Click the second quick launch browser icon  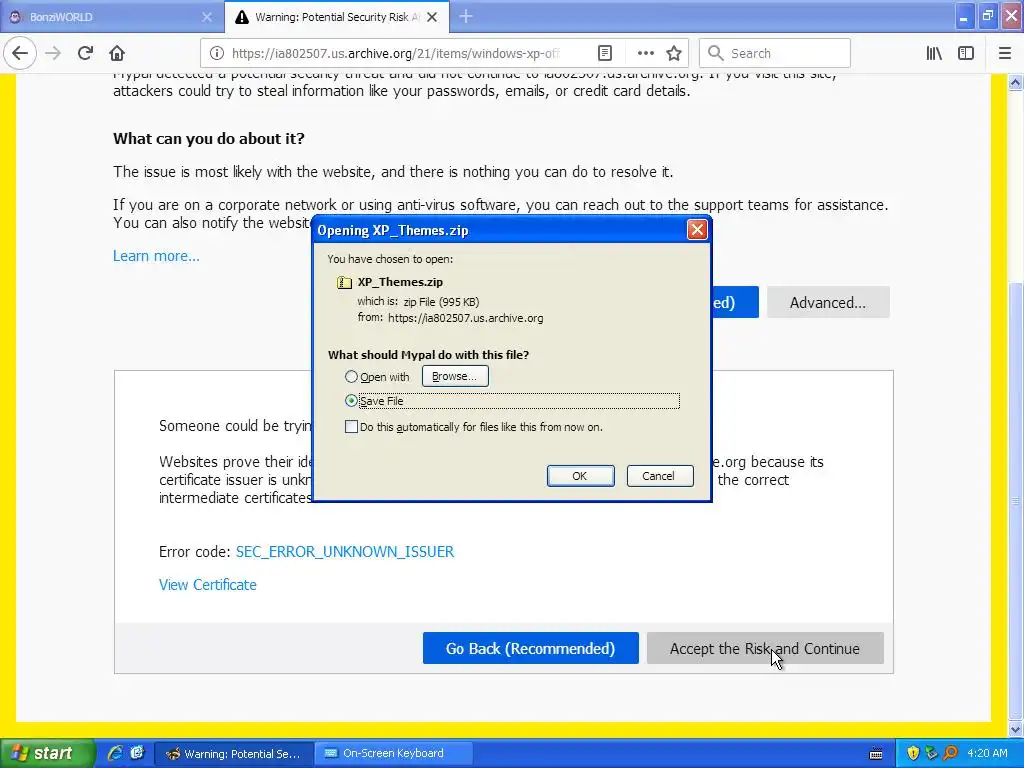(136, 753)
